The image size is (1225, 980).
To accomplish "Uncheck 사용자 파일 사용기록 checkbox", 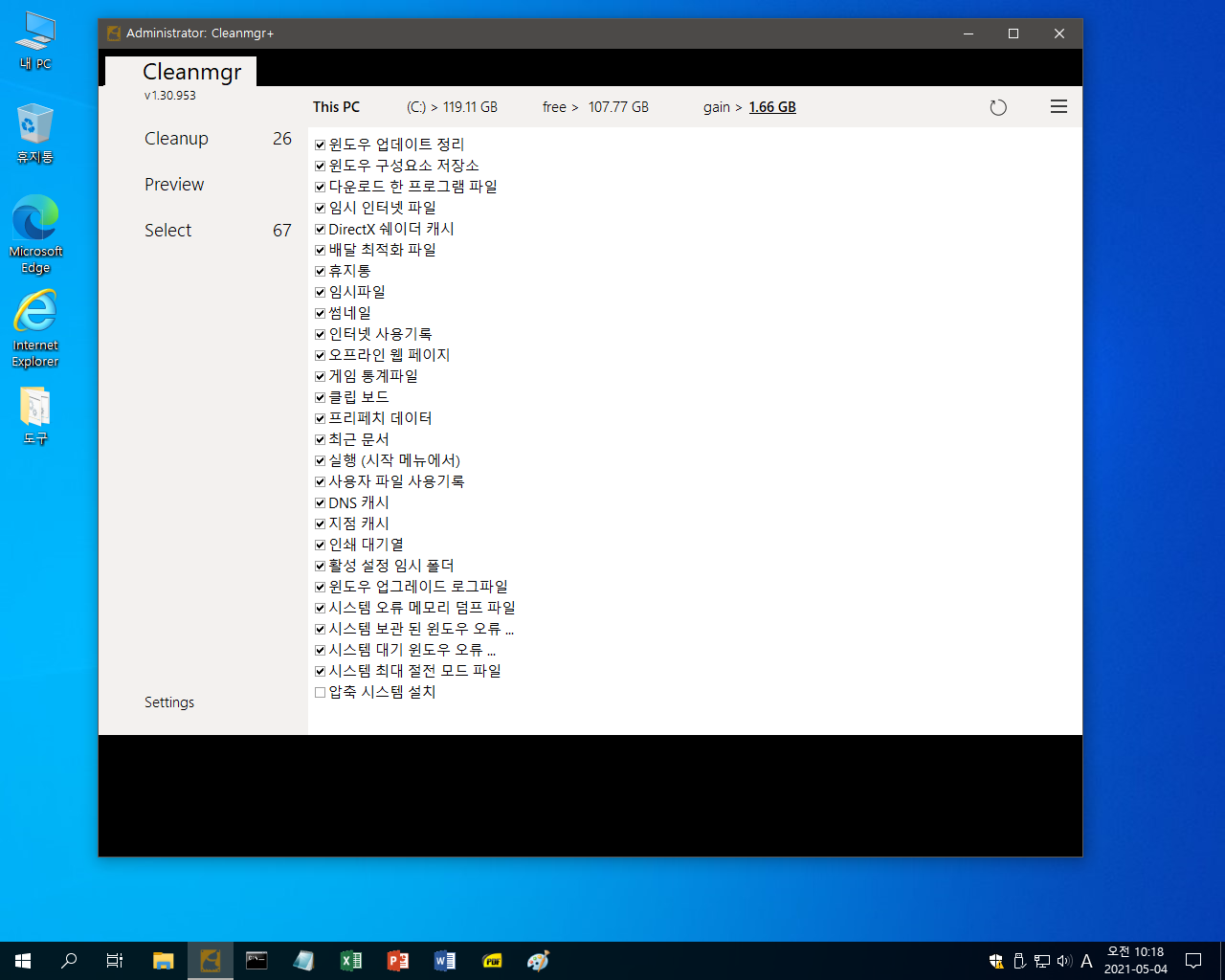I will [321, 482].
